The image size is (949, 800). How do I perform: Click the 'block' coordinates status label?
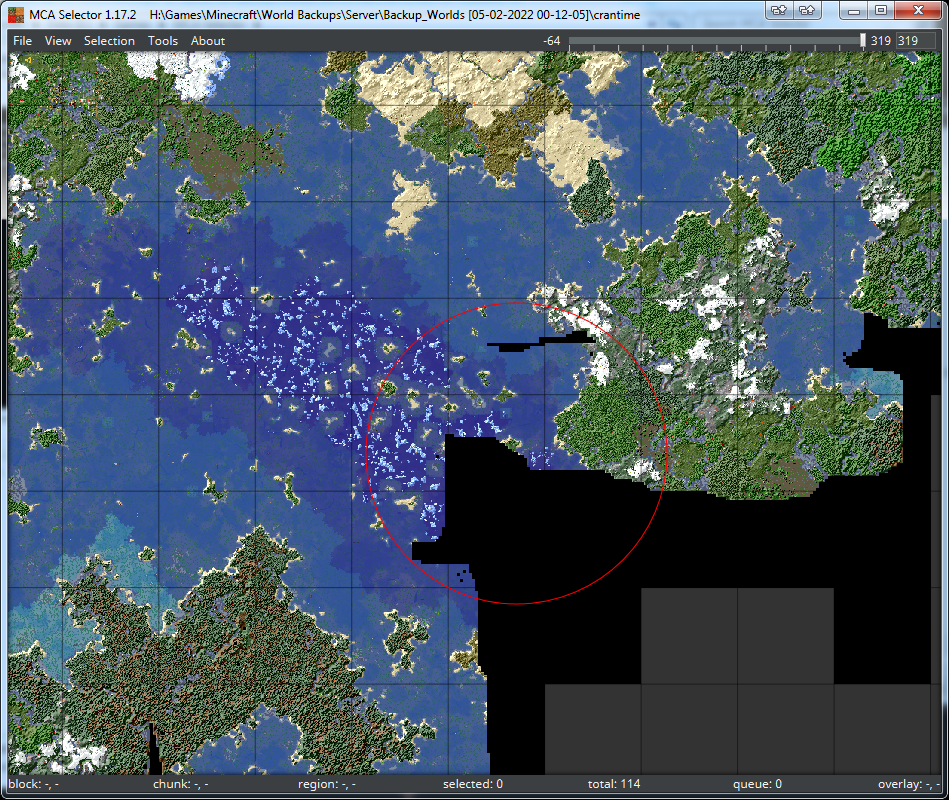click(x=33, y=785)
